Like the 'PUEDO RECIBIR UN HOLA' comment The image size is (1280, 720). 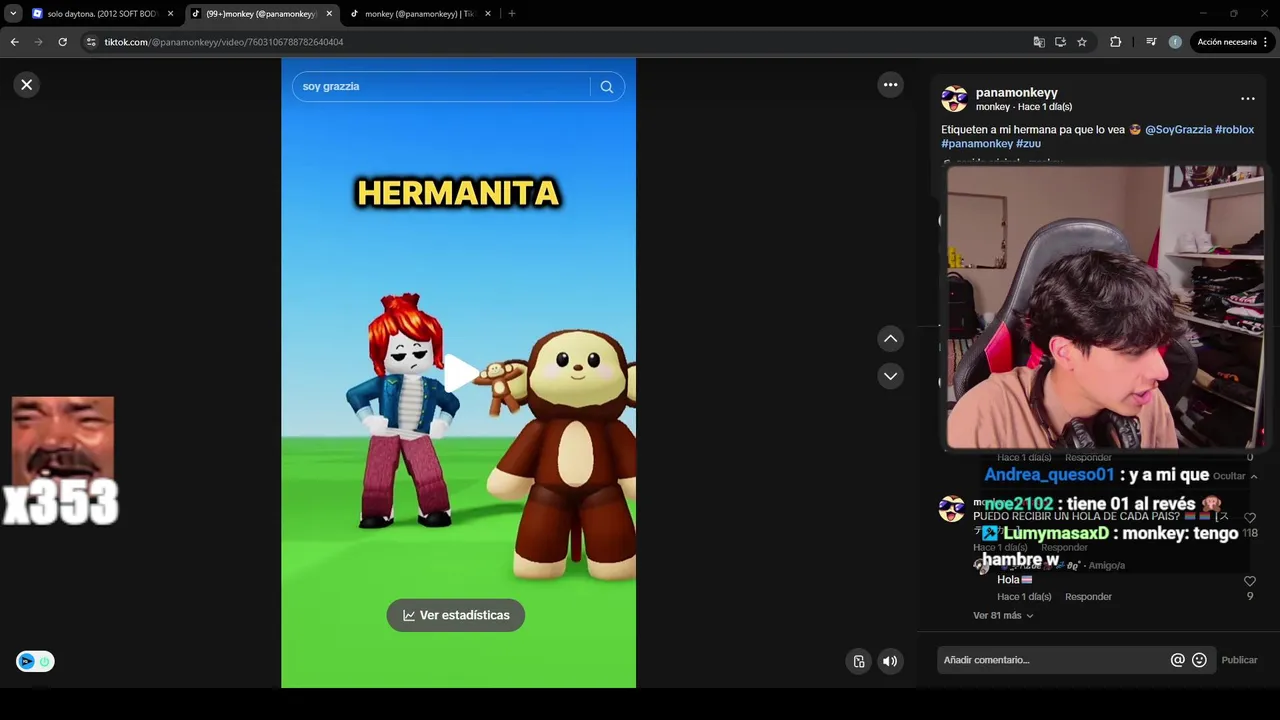coord(1249,518)
